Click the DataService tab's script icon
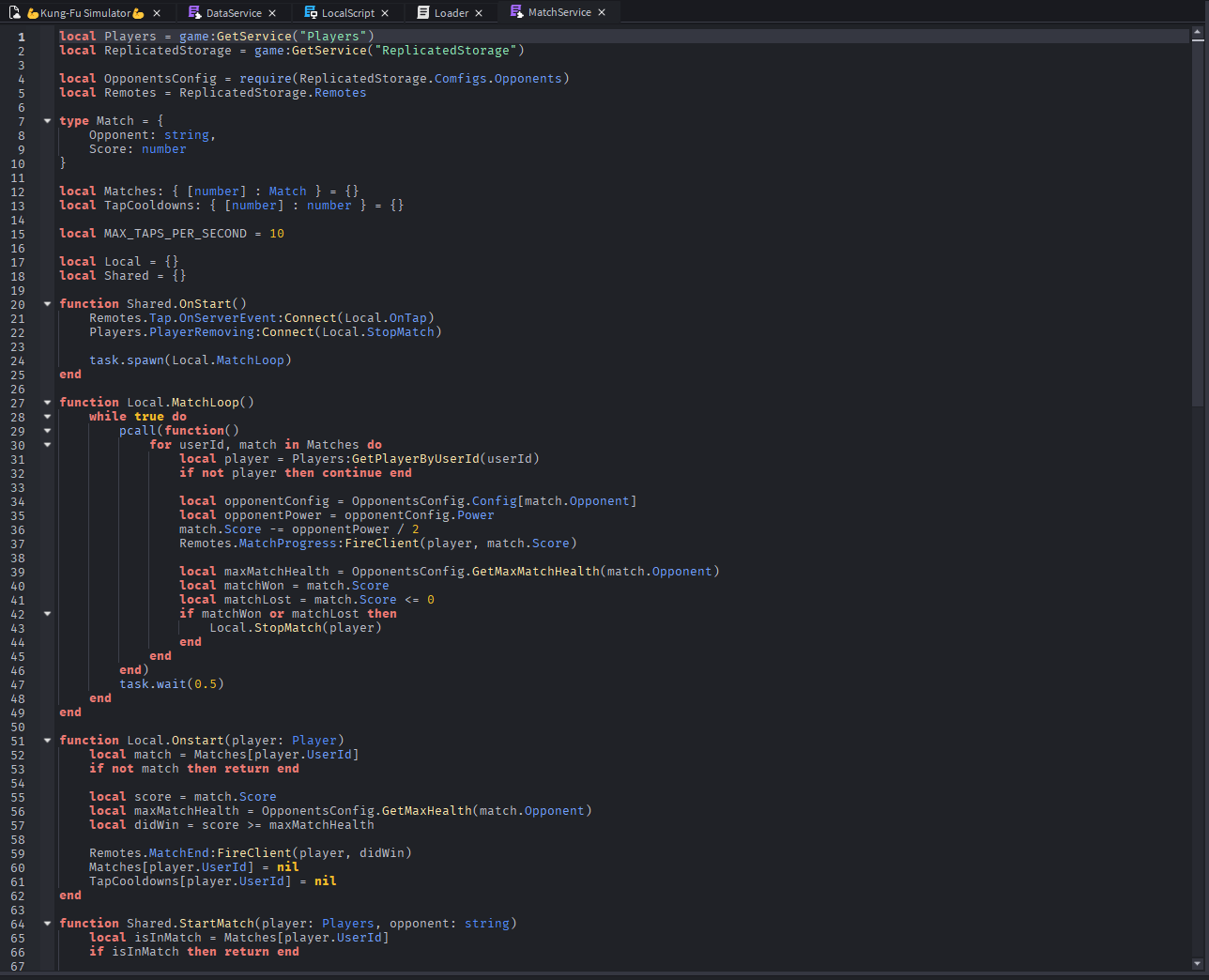 [194, 12]
